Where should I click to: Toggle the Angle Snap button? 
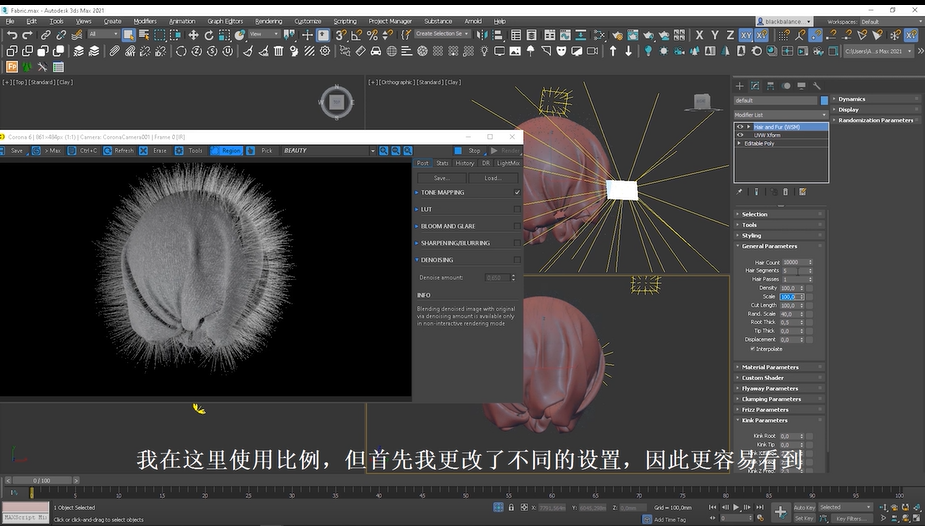coord(356,35)
